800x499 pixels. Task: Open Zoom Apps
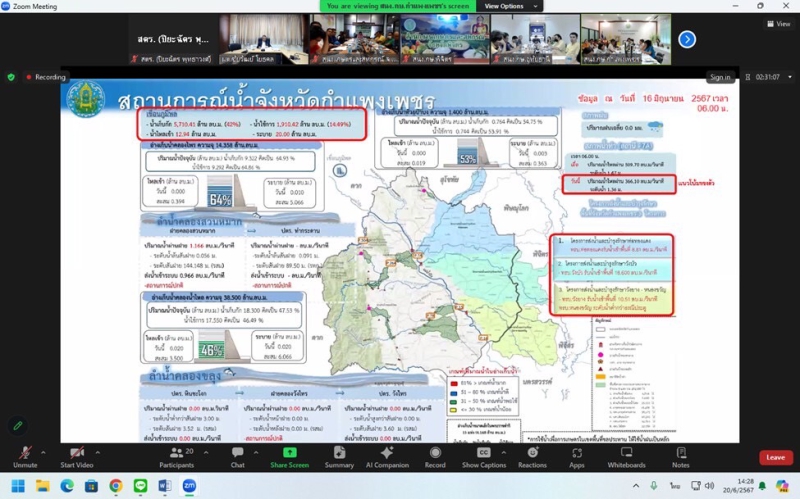577,455
